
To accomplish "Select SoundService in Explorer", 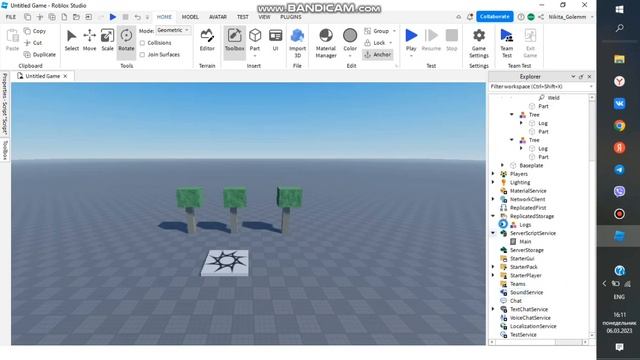I will tap(527, 292).
